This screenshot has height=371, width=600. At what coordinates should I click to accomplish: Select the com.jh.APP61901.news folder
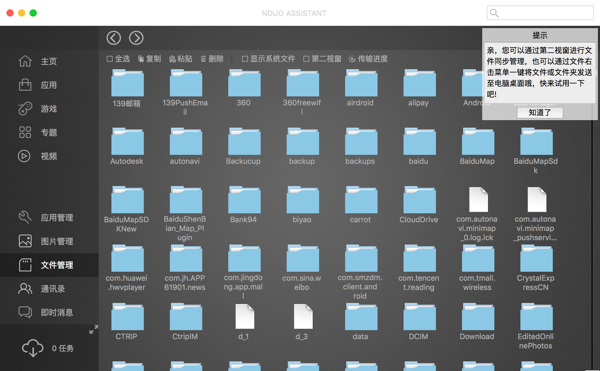click(185, 259)
